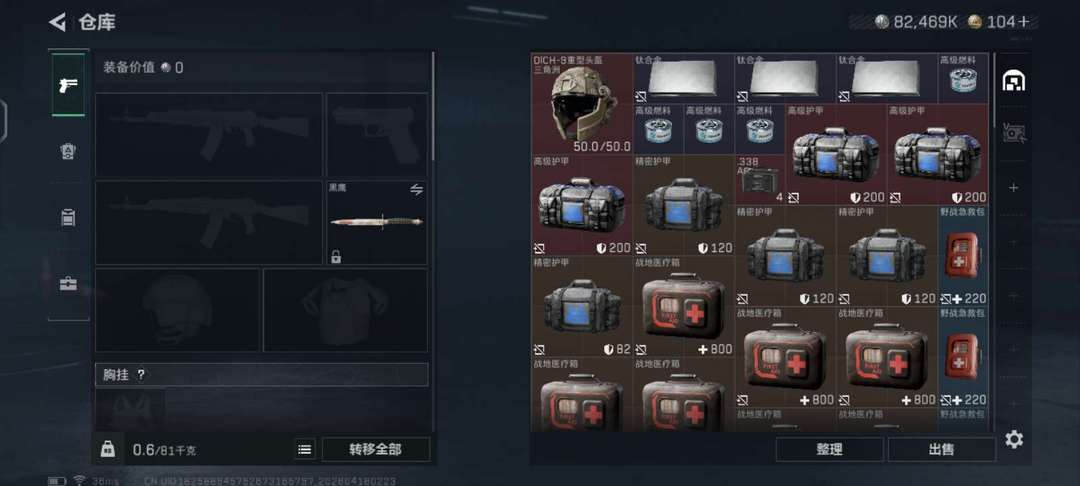Viewport: 1080px width, 486px height.
Task: Open the second storage crate icon on right
Action: point(1013,132)
